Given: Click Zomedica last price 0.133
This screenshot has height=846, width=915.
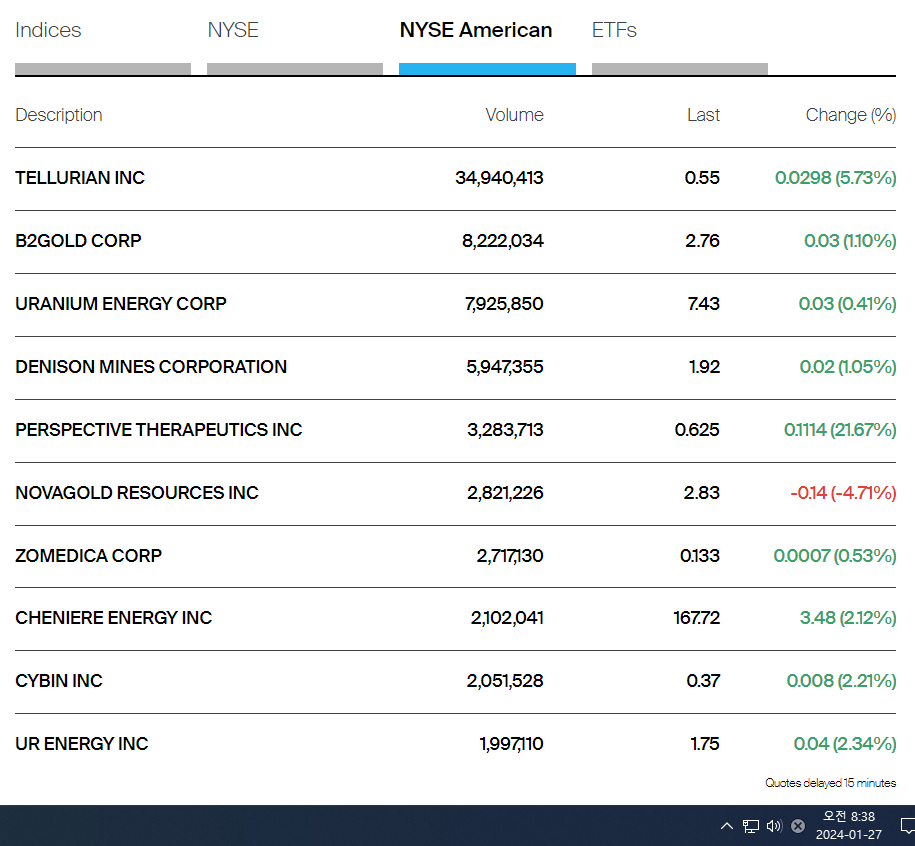Looking at the screenshot, I should tap(700, 556).
